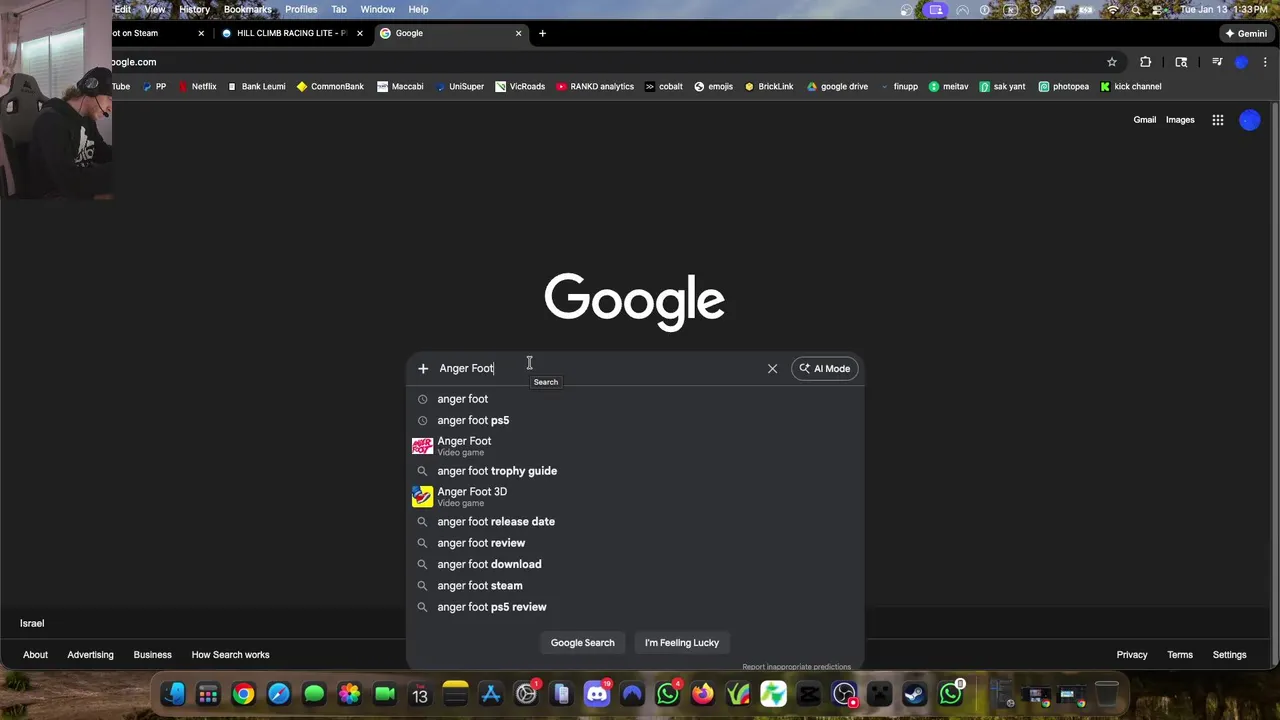Viewport: 1280px width, 720px height.
Task: Open the CommonBank bookmark
Action: [330, 87]
